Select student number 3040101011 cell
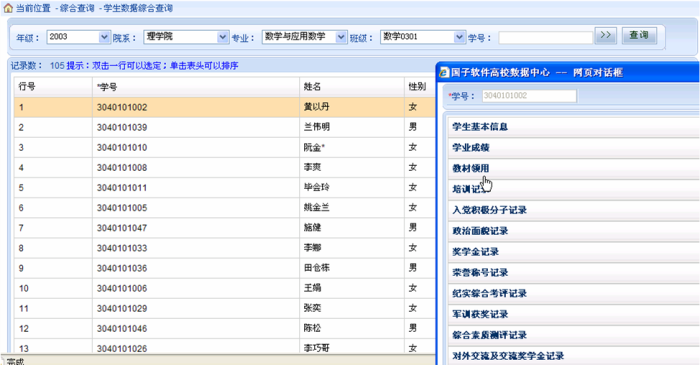Image resolution: width=700 pixels, height=365 pixels. [x=196, y=187]
